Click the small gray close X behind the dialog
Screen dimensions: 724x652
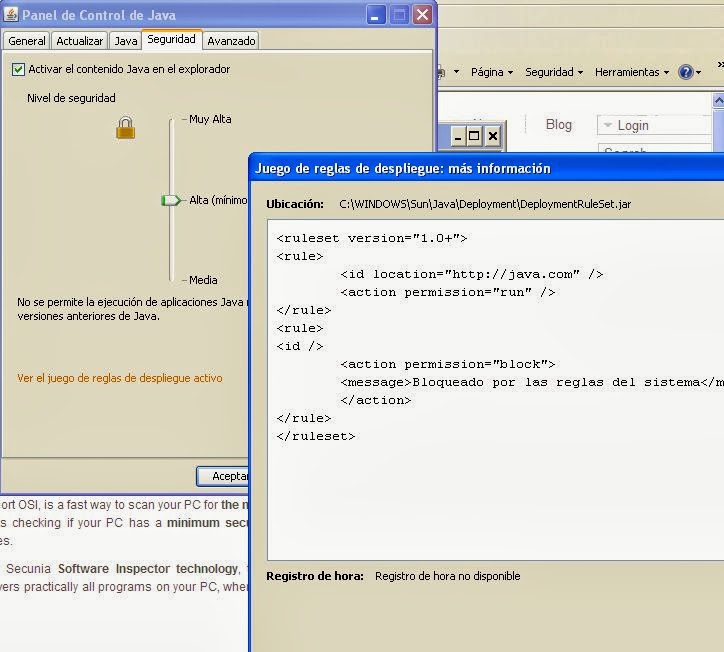[493, 136]
